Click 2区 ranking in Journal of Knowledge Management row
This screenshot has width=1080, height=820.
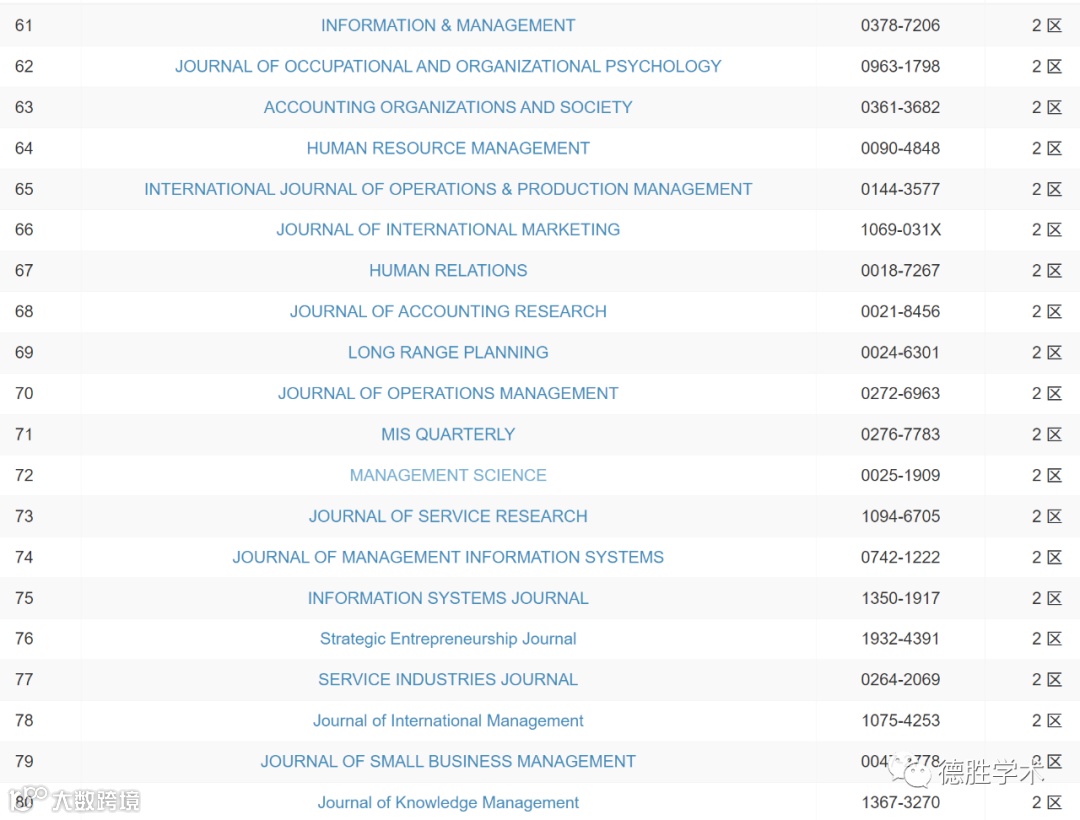(x=1047, y=803)
